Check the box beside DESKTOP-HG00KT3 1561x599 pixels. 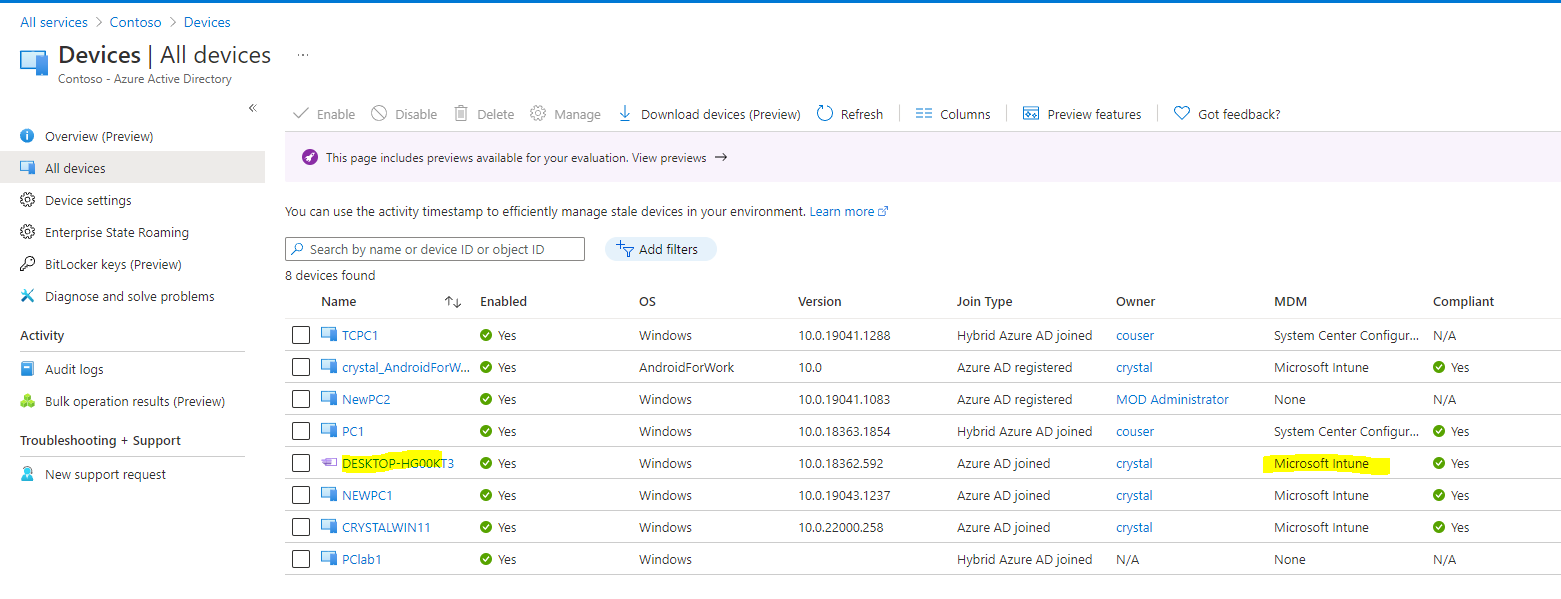tap(301, 462)
